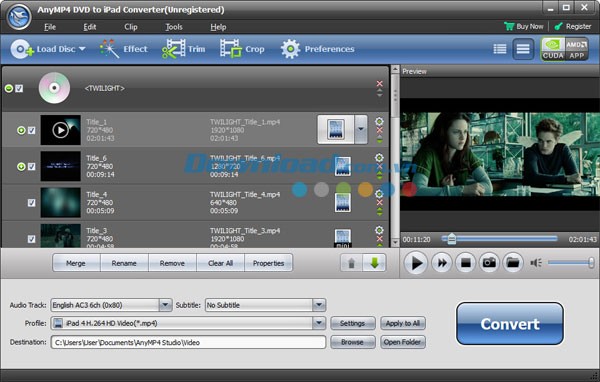The image size is (600, 382).
Task: Open settings gear for Title_3
Action: (x=379, y=230)
